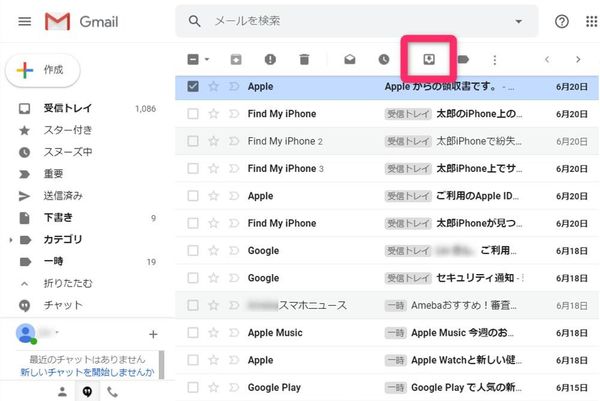The height and width of the screenshot is (401, 600).
Task: Expand the Categories (カテゴリ) arrow
Action: coord(11,240)
